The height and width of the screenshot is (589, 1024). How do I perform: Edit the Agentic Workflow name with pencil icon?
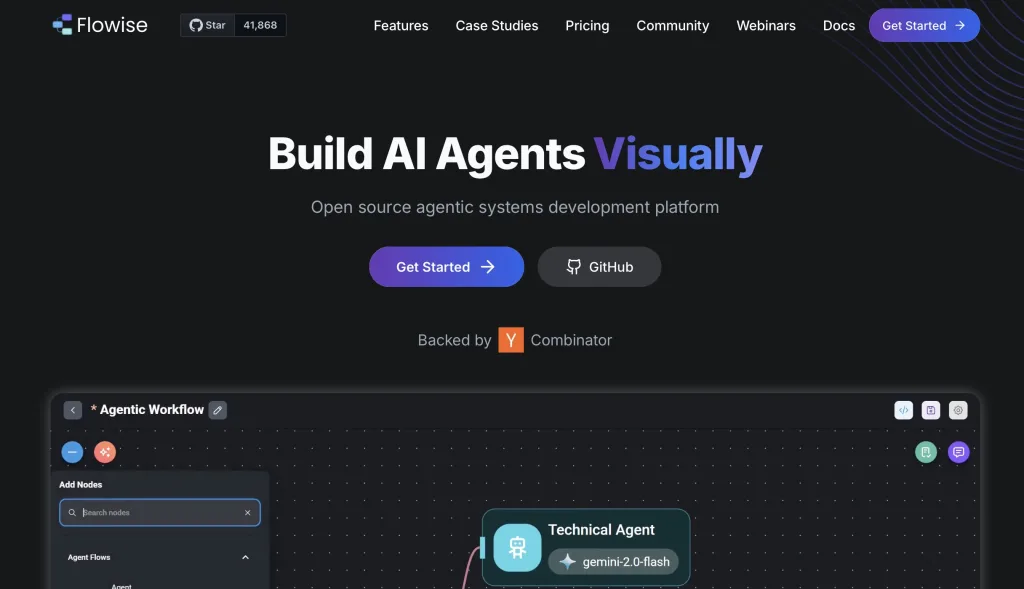coord(217,410)
